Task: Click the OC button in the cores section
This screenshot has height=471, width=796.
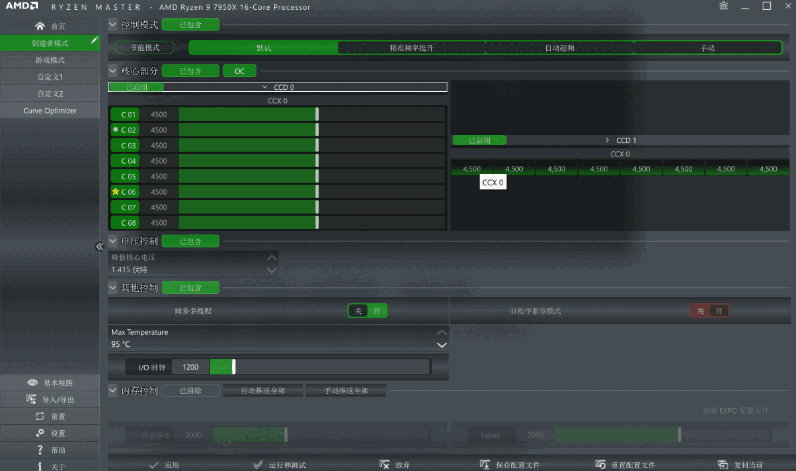Action: click(239, 71)
